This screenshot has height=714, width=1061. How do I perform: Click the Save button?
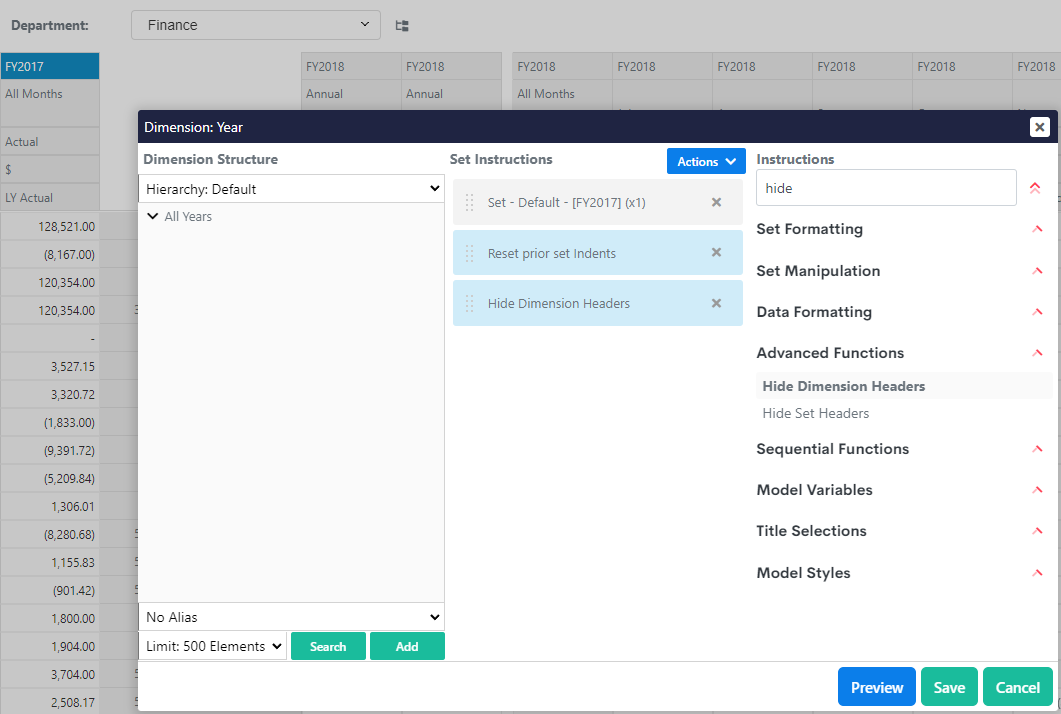click(948, 687)
